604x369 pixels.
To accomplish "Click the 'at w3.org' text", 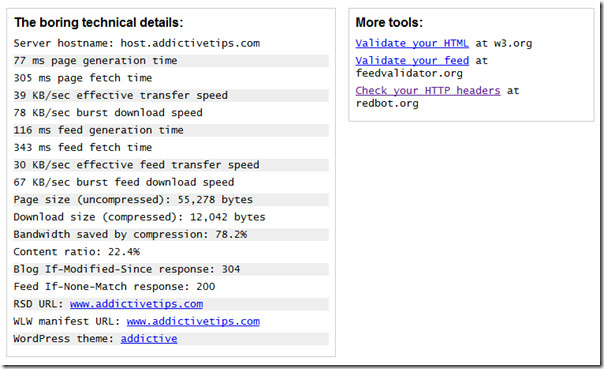I will 503,43.
